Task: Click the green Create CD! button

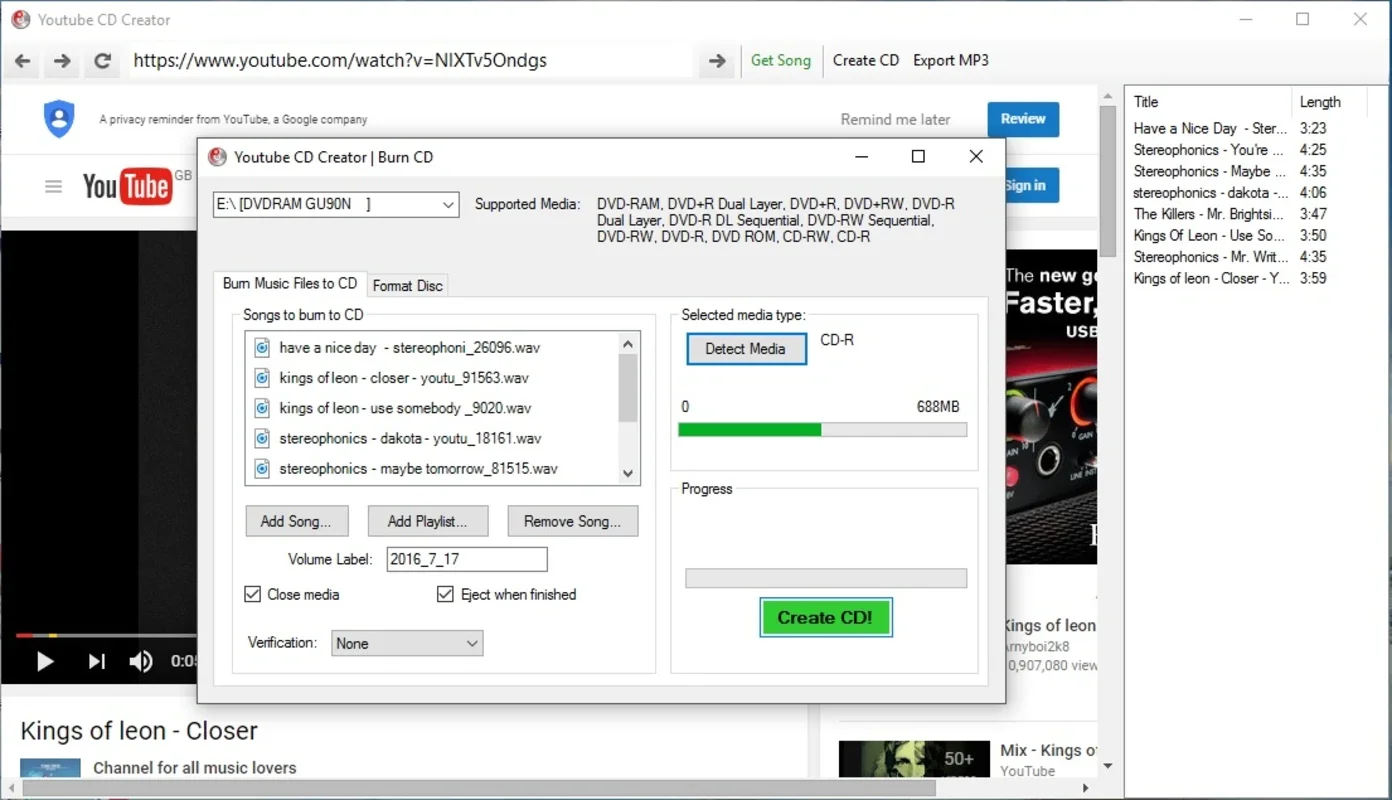Action: click(825, 618)
